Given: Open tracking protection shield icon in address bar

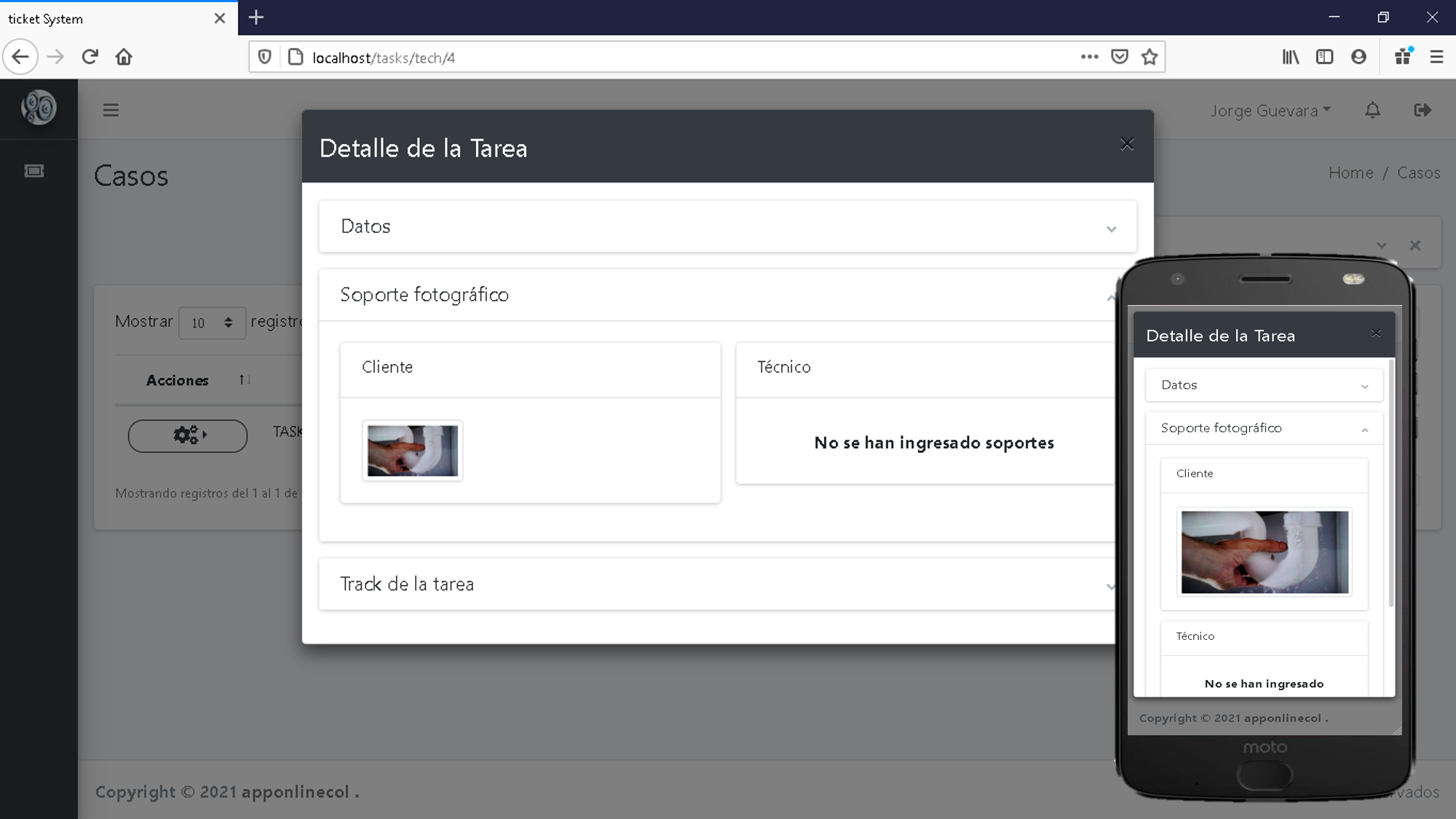Looking at the screenshot, I should [x=265, y=57].
